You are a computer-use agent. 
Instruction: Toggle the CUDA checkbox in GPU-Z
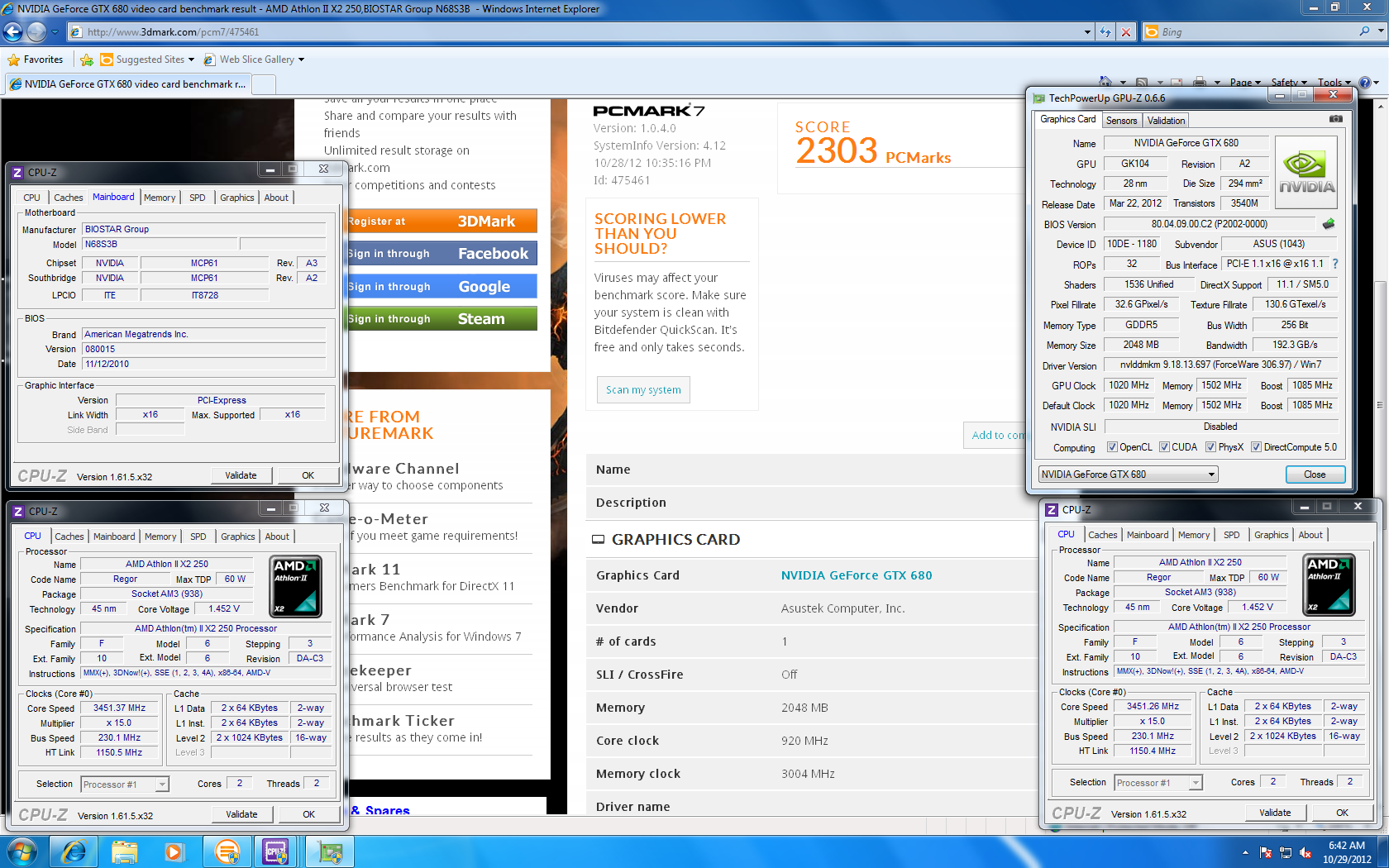(x=1164, y=447)
